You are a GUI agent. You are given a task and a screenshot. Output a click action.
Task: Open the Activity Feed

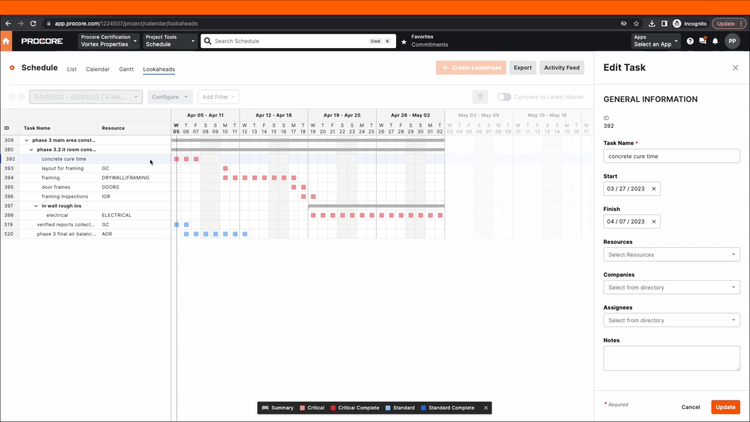pyautogui.click(x=562, y=67)
